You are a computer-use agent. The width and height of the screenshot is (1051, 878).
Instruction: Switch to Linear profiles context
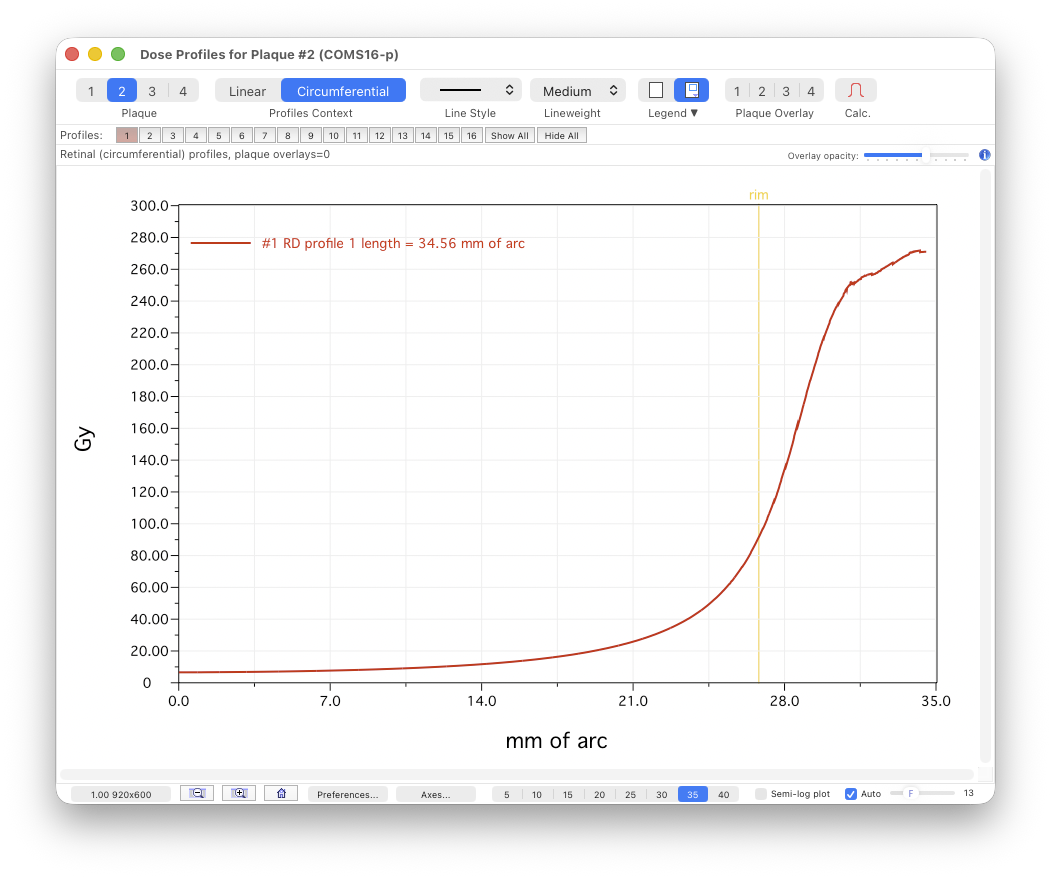[247, 91]
